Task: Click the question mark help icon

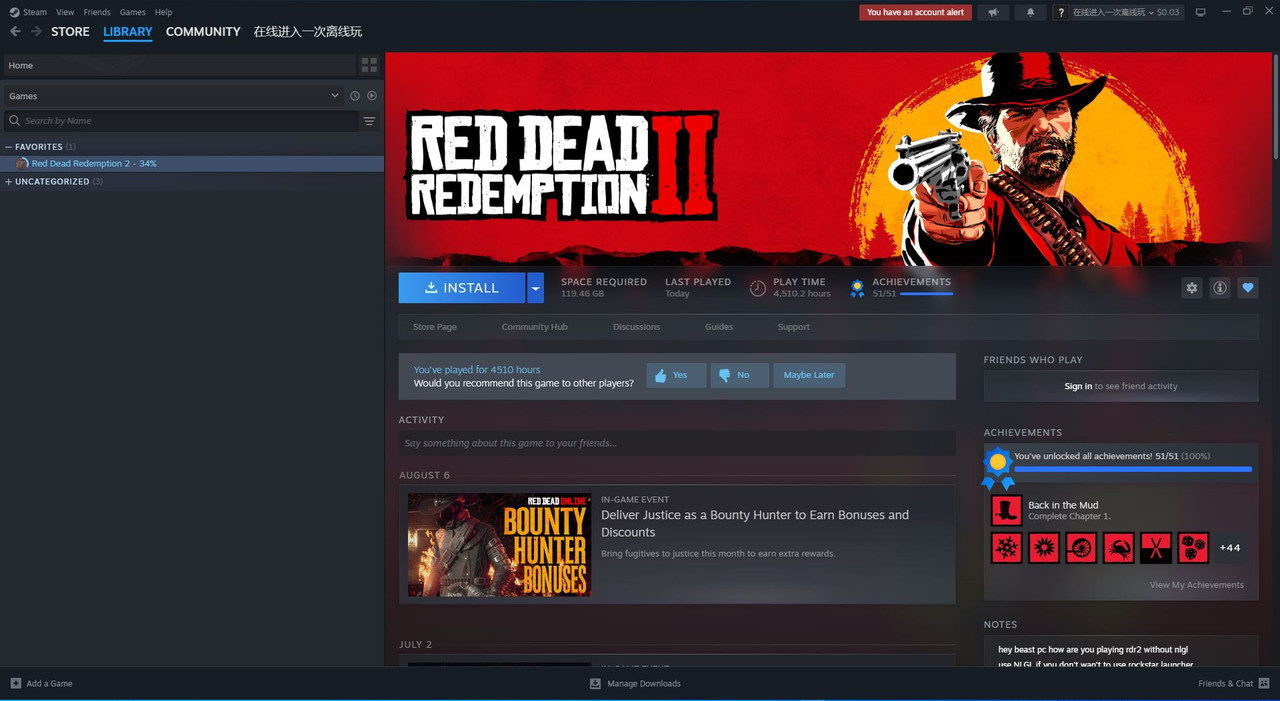Action: [x=1061, y=12]
